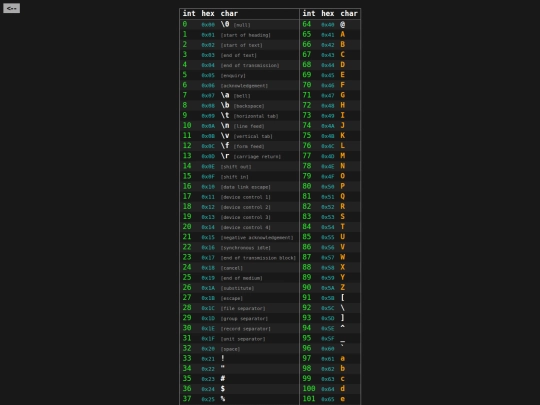Click the '\b' backspace character cell

pyautogui.click(x=225, y=105)
